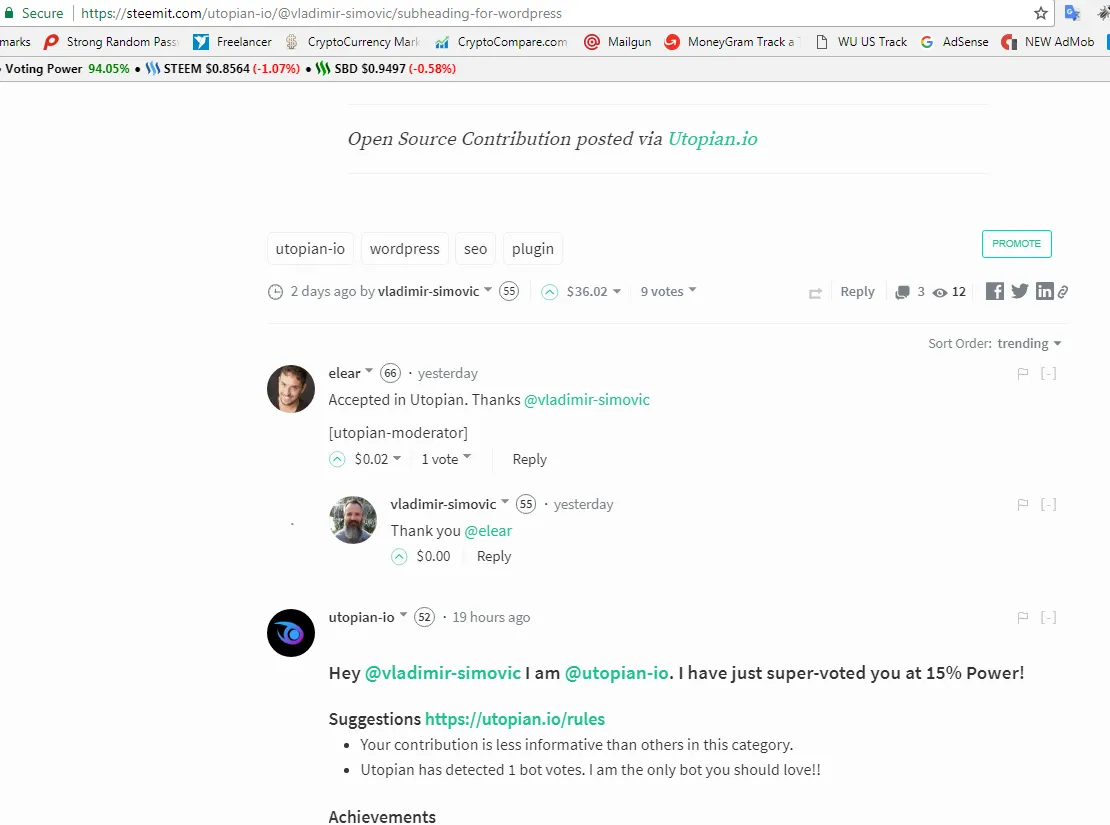Image resolution: width=1110 pixels, height=825 pixels.
Task: Expand the 1 vote dropdown on elear's comment
Action: point(467,457)
